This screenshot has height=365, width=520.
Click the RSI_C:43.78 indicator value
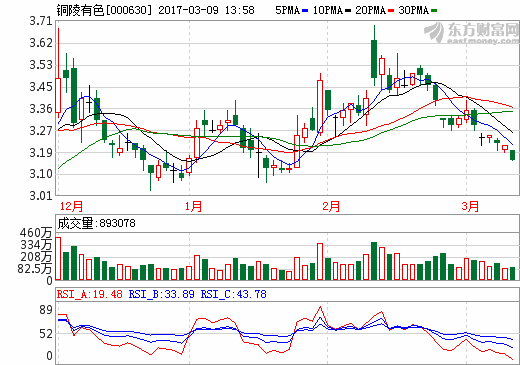point(233,294)
